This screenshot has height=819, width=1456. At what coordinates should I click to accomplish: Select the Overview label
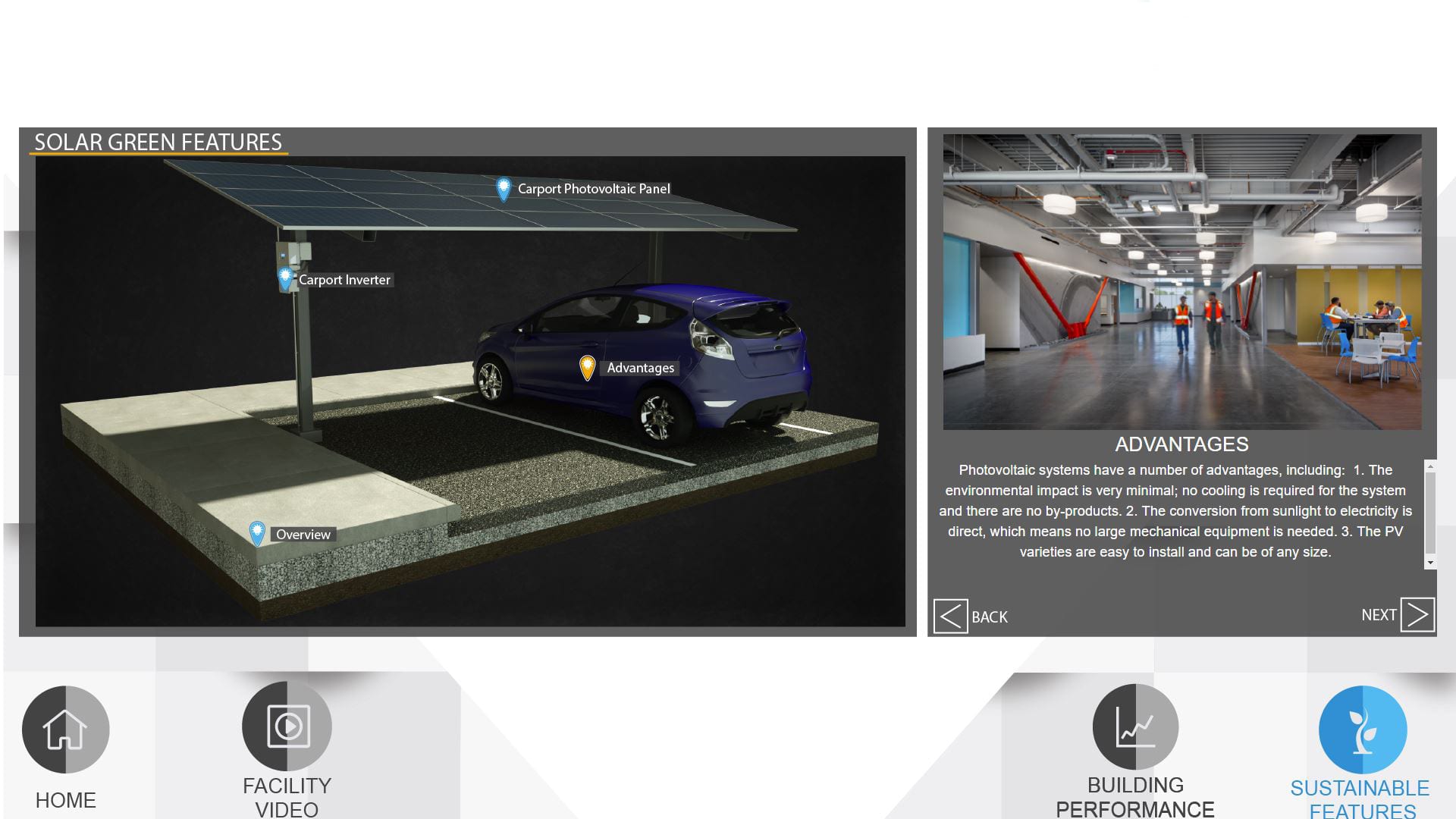click(303, 535)
